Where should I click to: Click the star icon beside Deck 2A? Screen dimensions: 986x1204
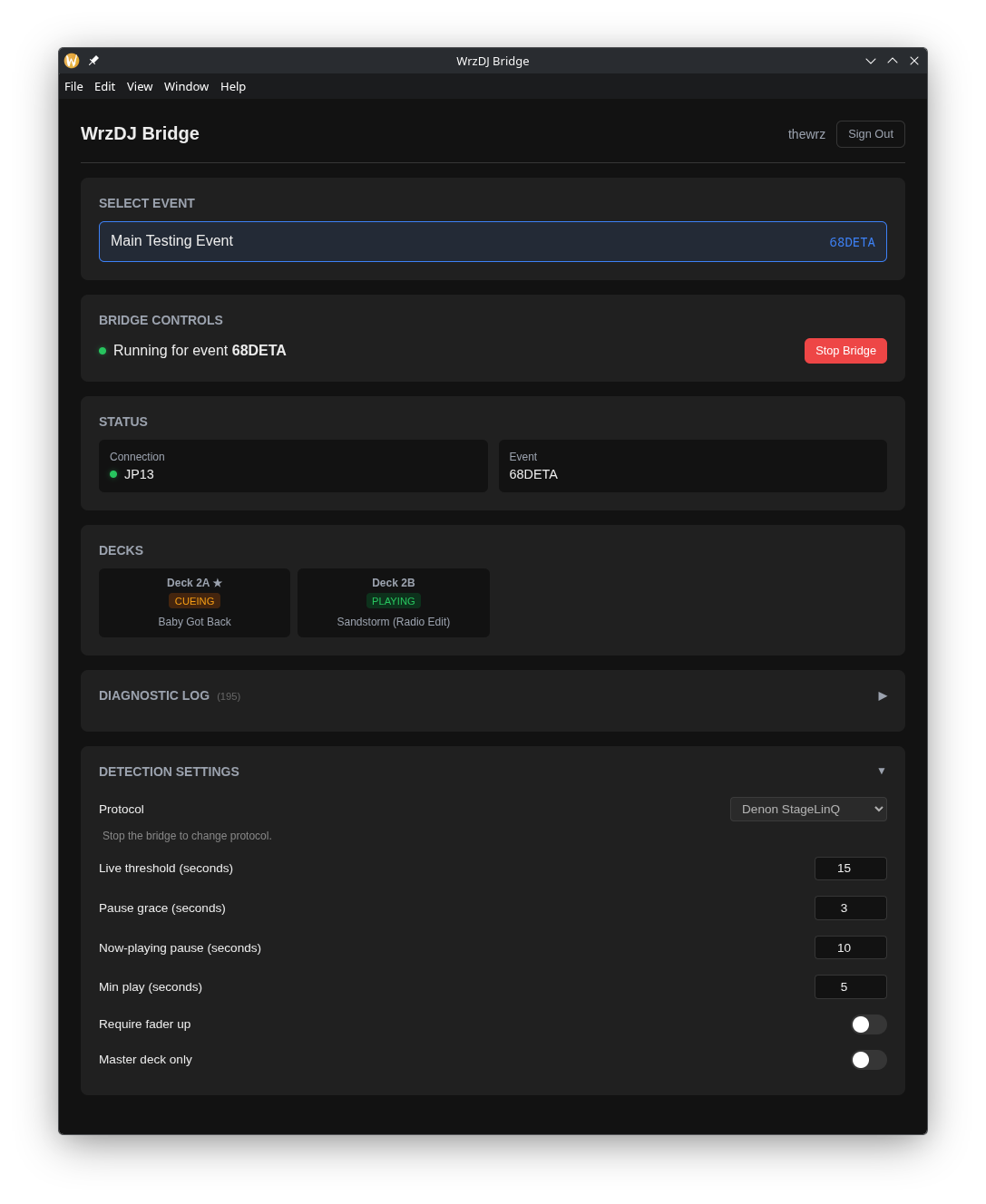tap(218, 583)
